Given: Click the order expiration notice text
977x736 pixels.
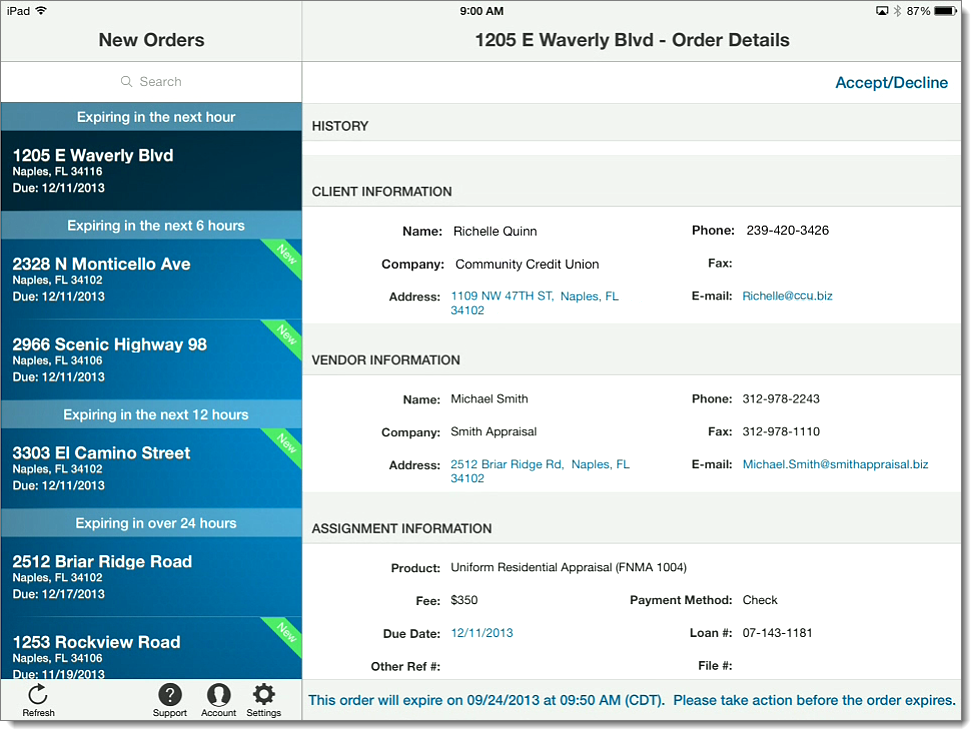Looking at the screenshot, I should tap(632, 700).
